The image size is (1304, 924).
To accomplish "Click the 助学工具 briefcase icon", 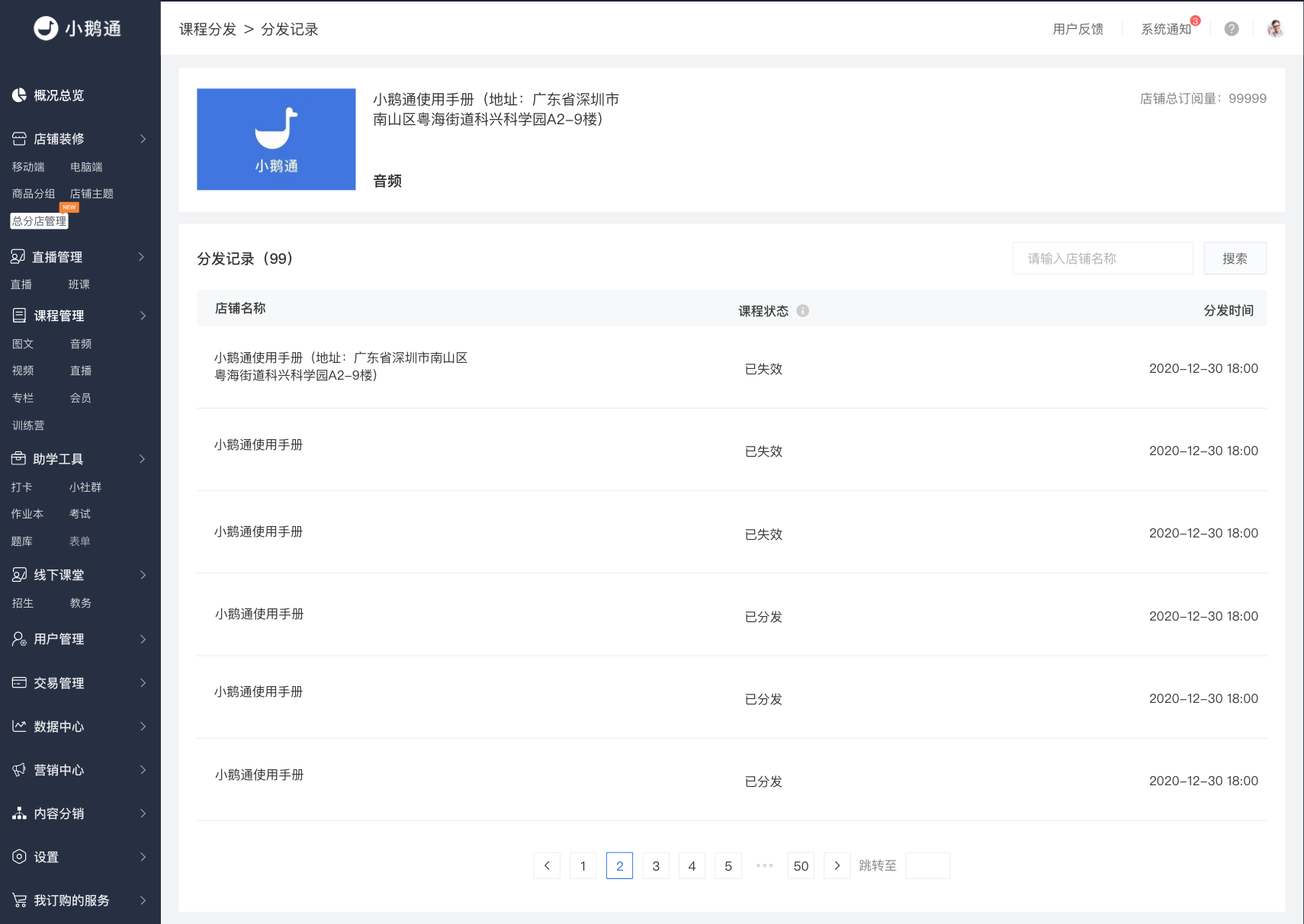I will [18, 458].
